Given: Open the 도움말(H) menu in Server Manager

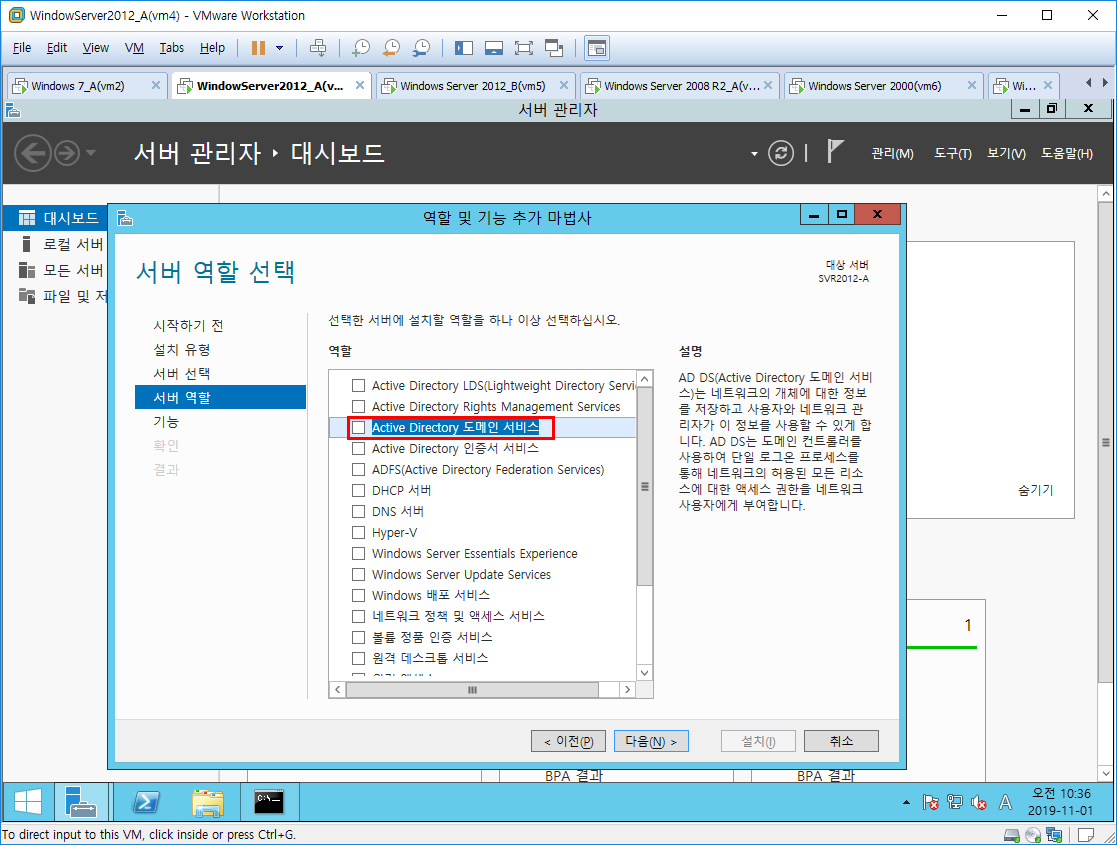Looking at the screenshot, I should coord(1067,153).
